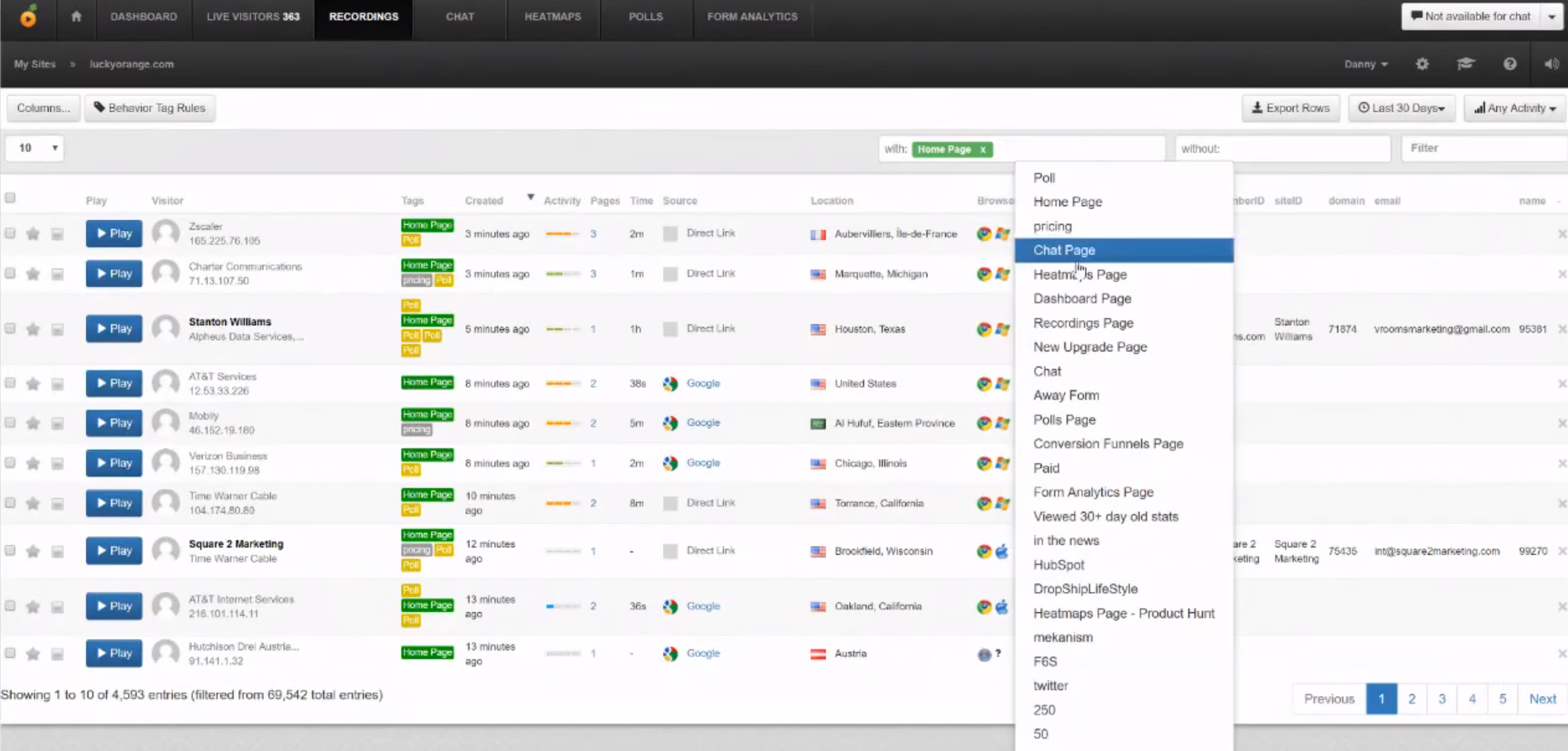Viewport: 1568px width, 751px height.
Task: Switch to the Form Analytics tab
Action: [x=752, y=17]
